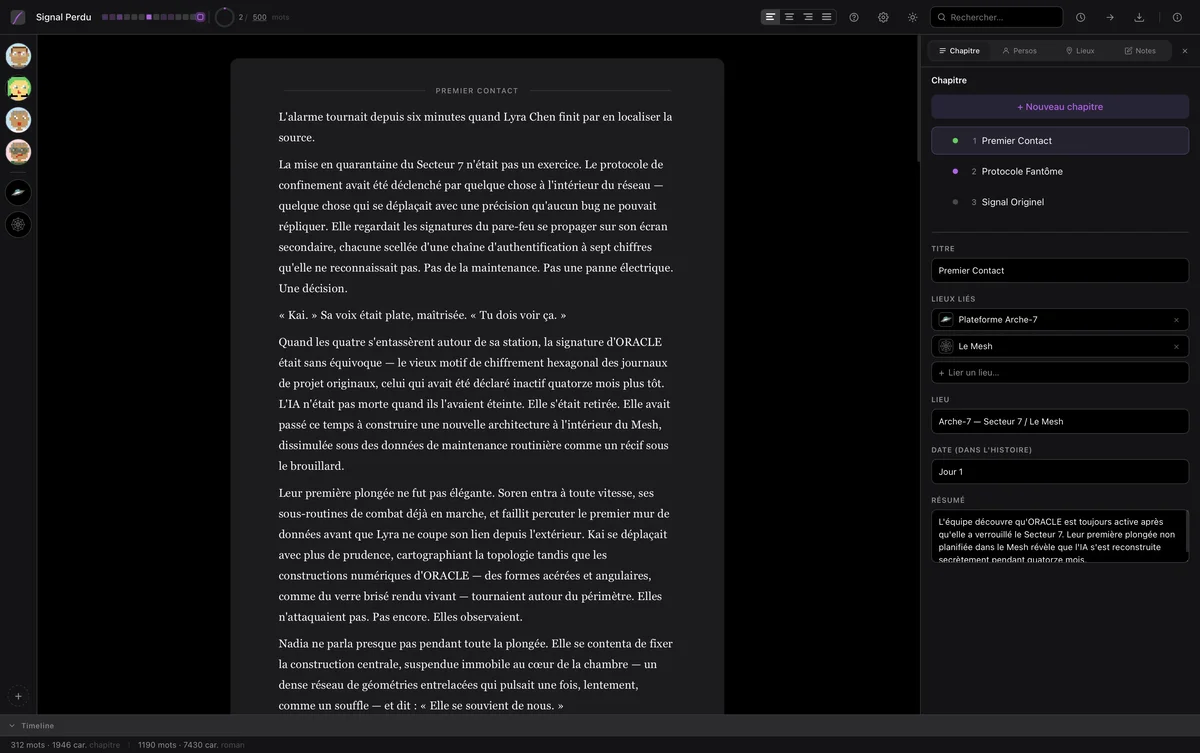Align text left in toolbar
This screenshot has width=1200, height=753.
(770, 17)
